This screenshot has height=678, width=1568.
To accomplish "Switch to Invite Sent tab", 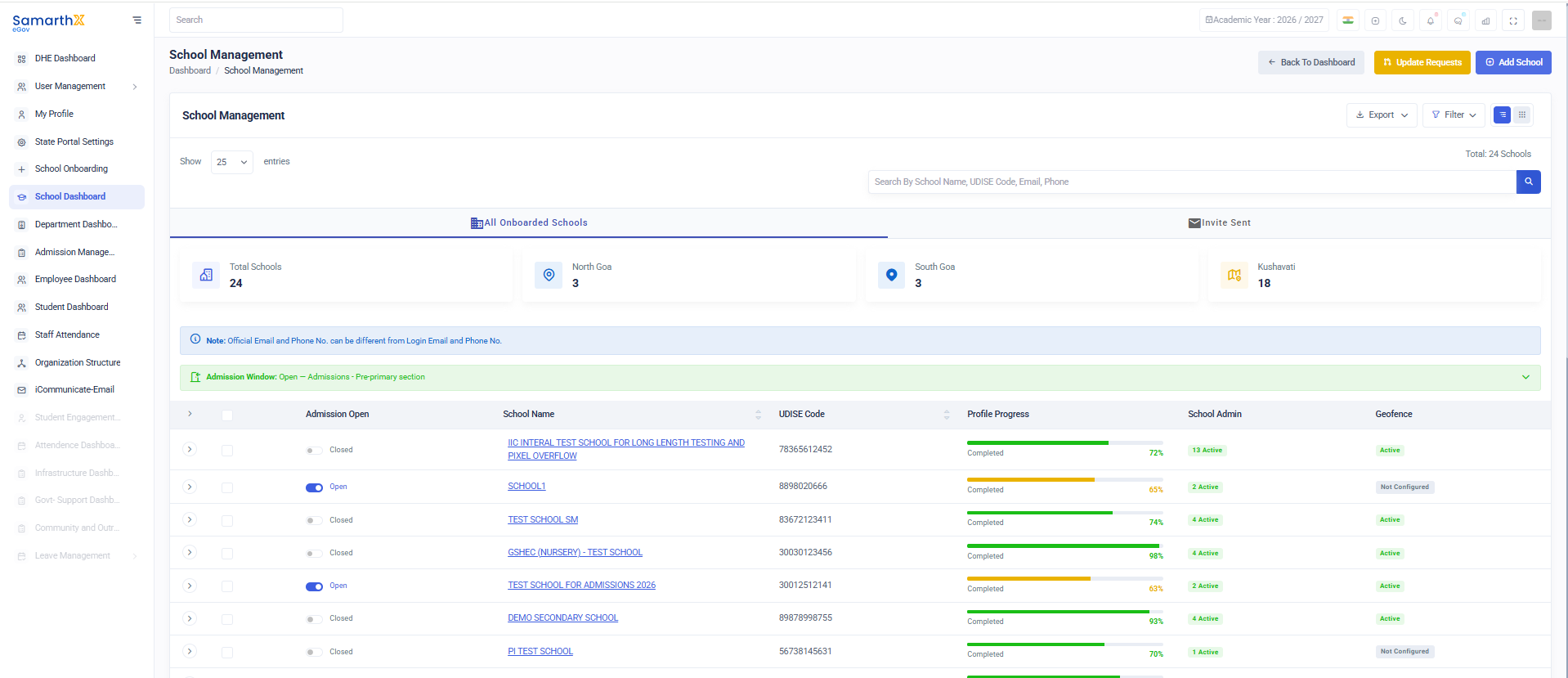I will (1219, 223).
